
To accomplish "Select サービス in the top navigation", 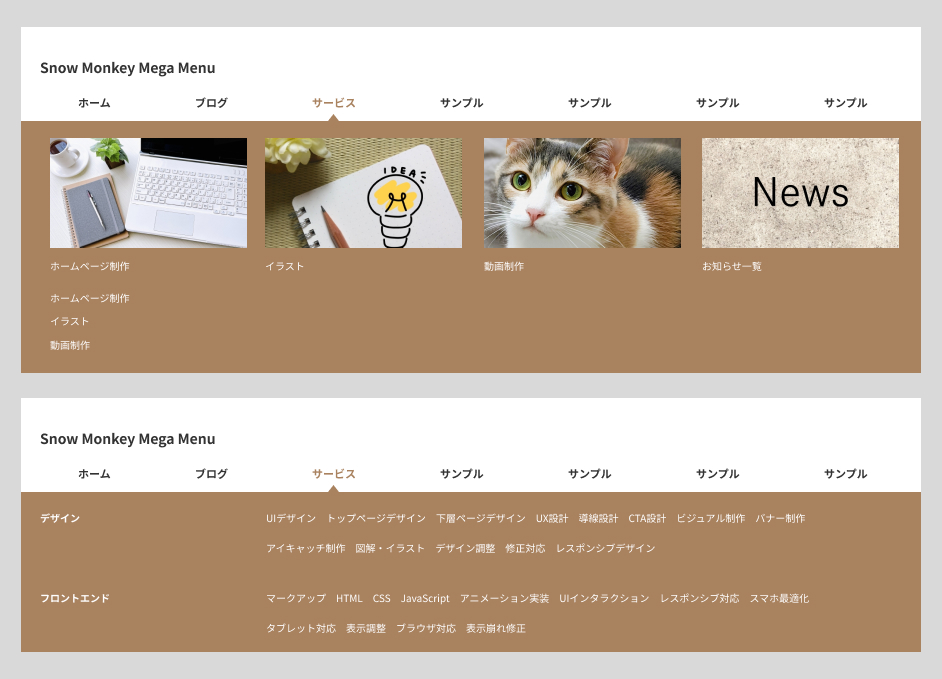I will tap(333, 102).
